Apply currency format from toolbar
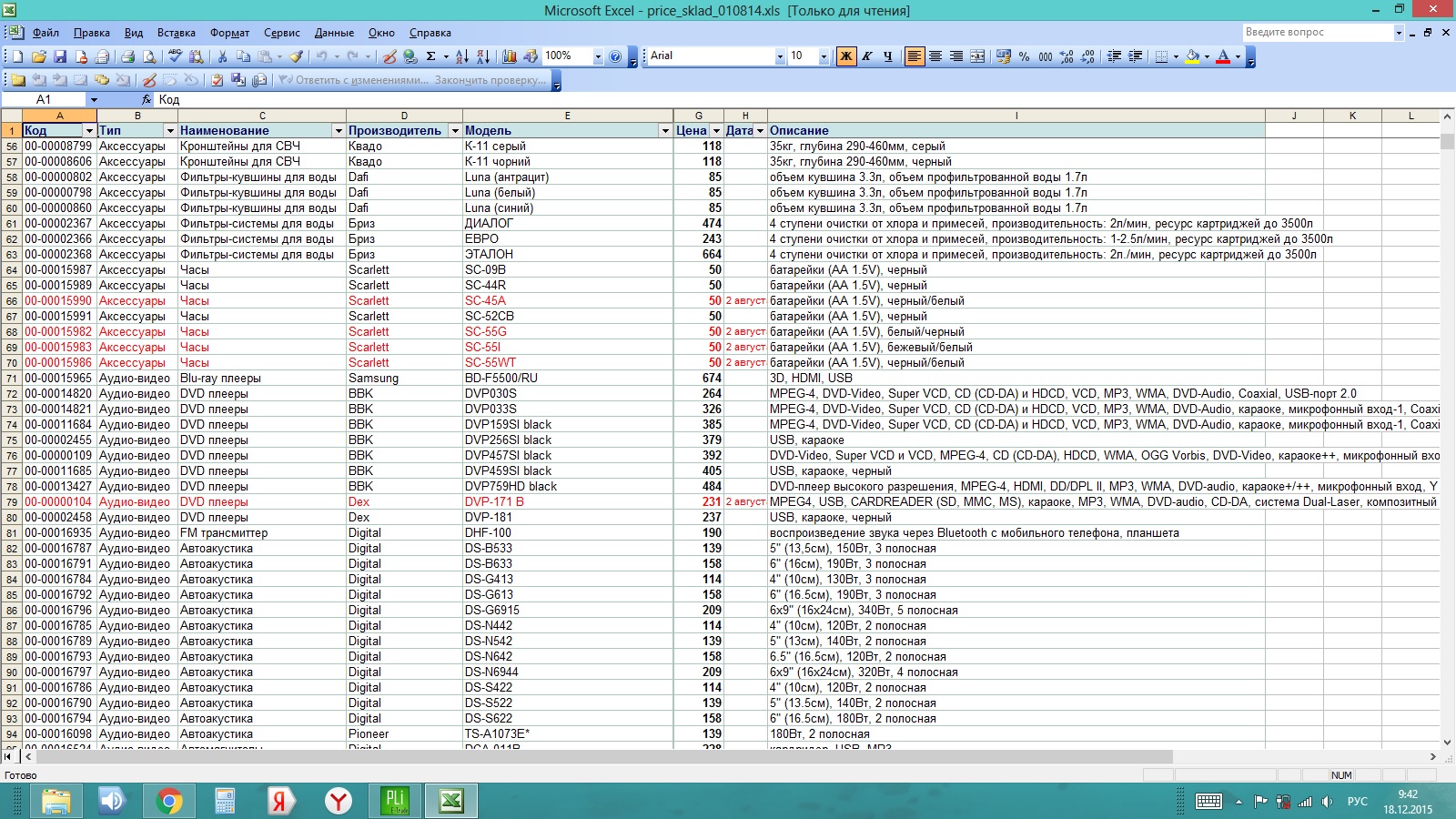The height and width of the screenshot is (819, 1456). tap(1004, 56)
